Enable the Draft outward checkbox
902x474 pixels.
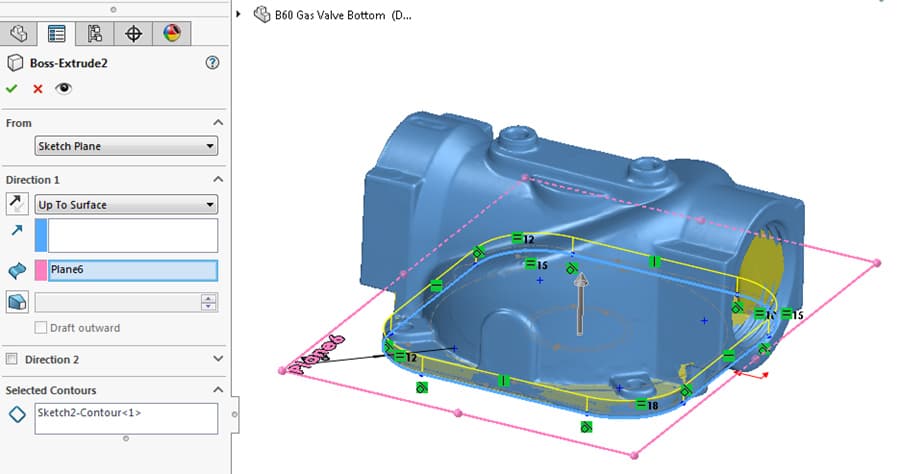pos(41,328)
